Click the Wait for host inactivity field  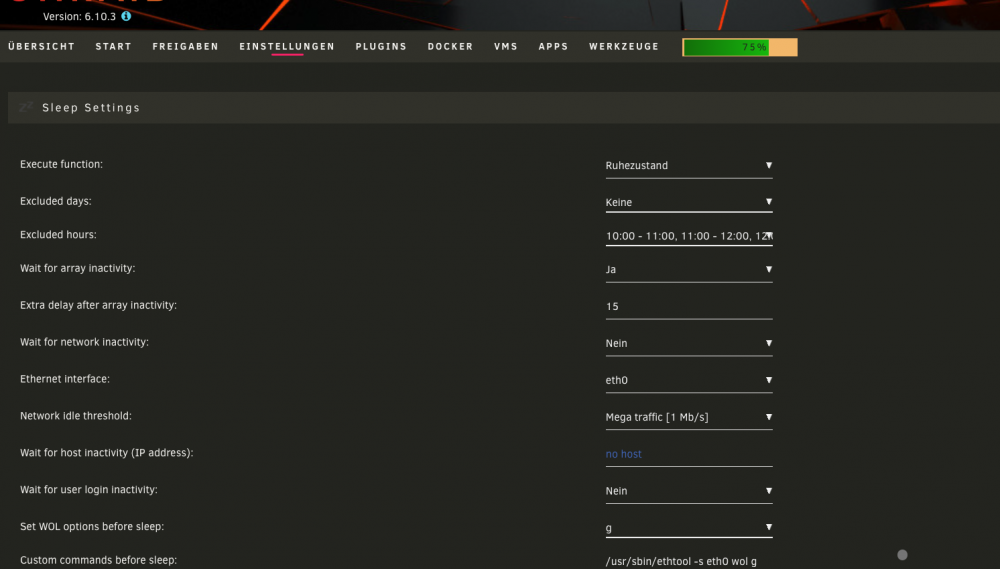pyautogui.click(x=689, y=455)
